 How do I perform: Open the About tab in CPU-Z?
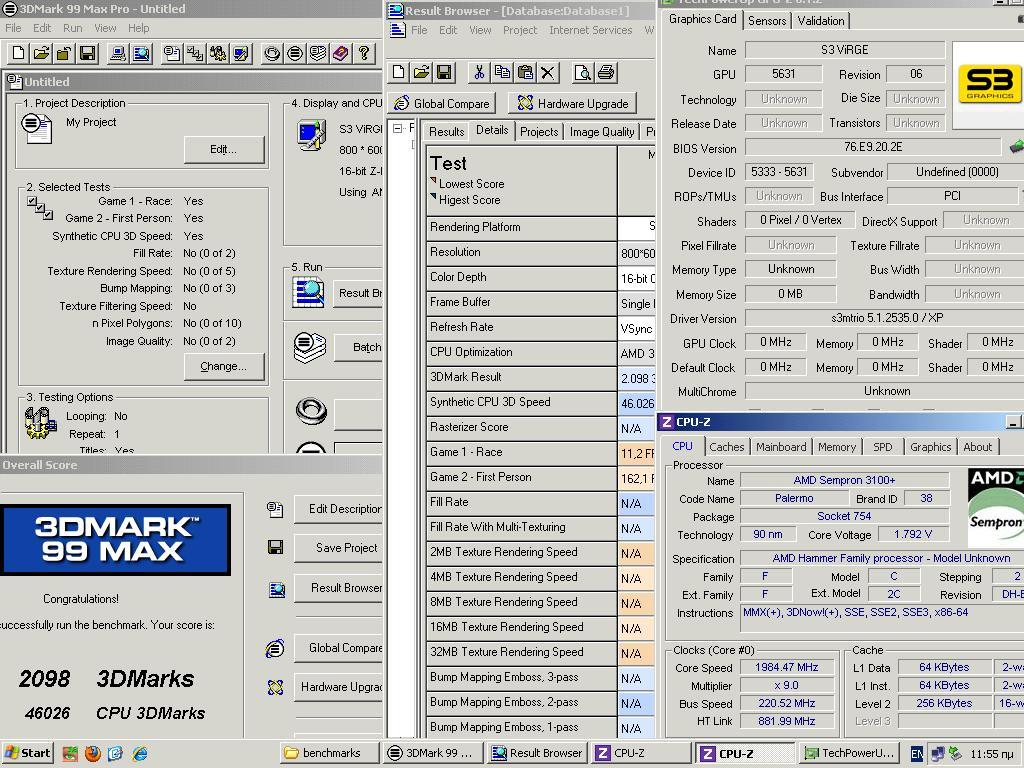click(x=977, y=447)
